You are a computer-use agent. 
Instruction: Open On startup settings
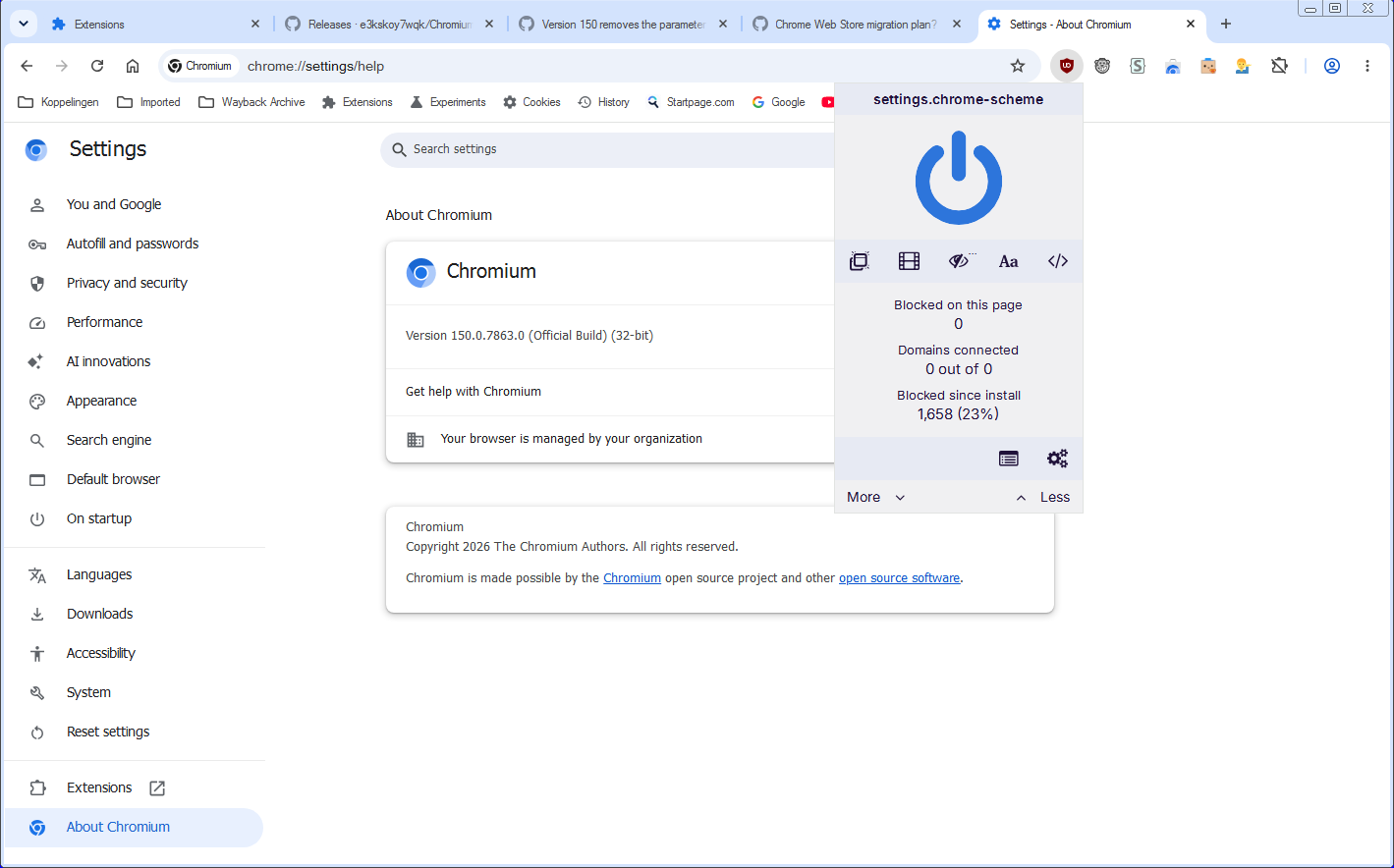134,518
